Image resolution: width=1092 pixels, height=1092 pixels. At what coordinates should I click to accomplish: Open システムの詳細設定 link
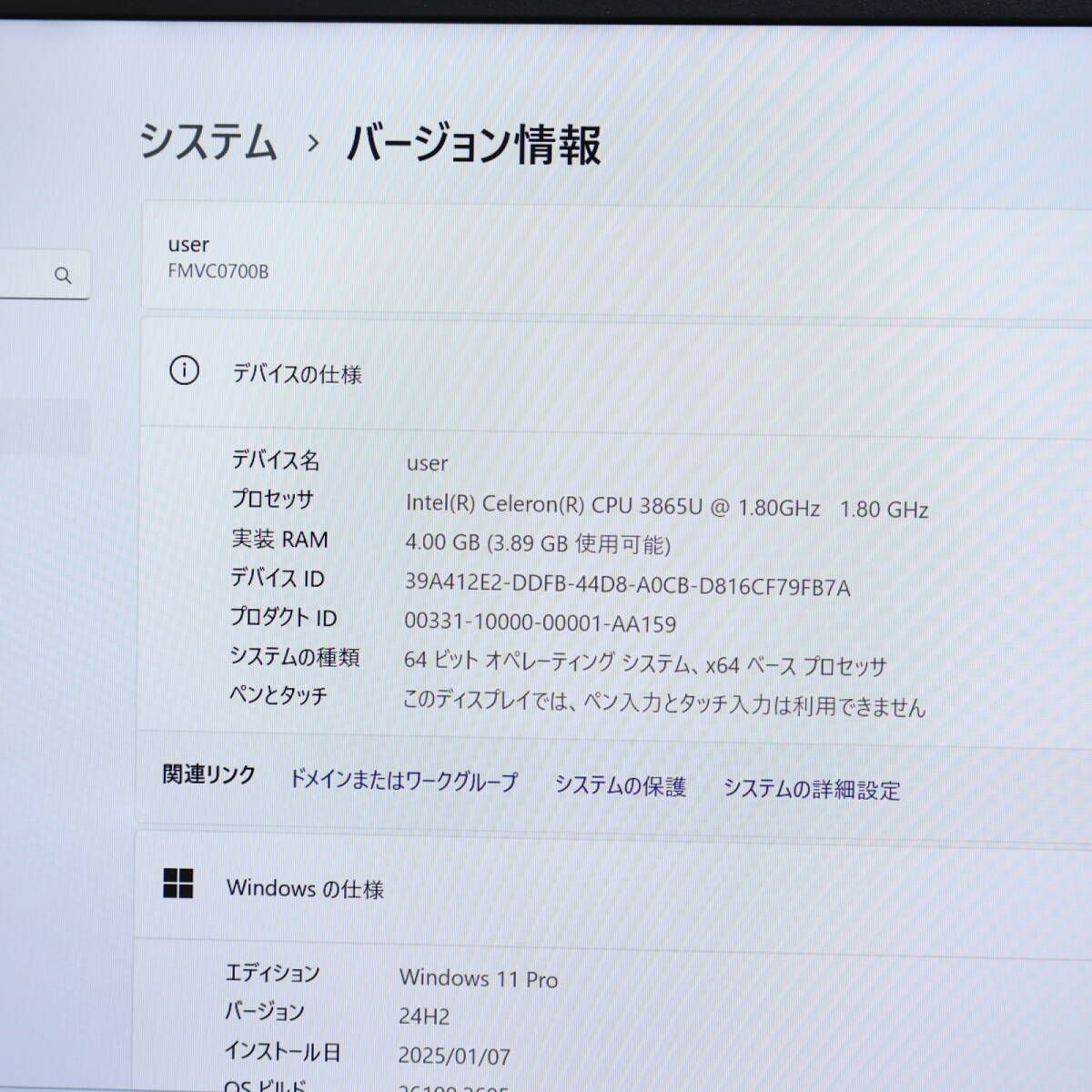812,789
